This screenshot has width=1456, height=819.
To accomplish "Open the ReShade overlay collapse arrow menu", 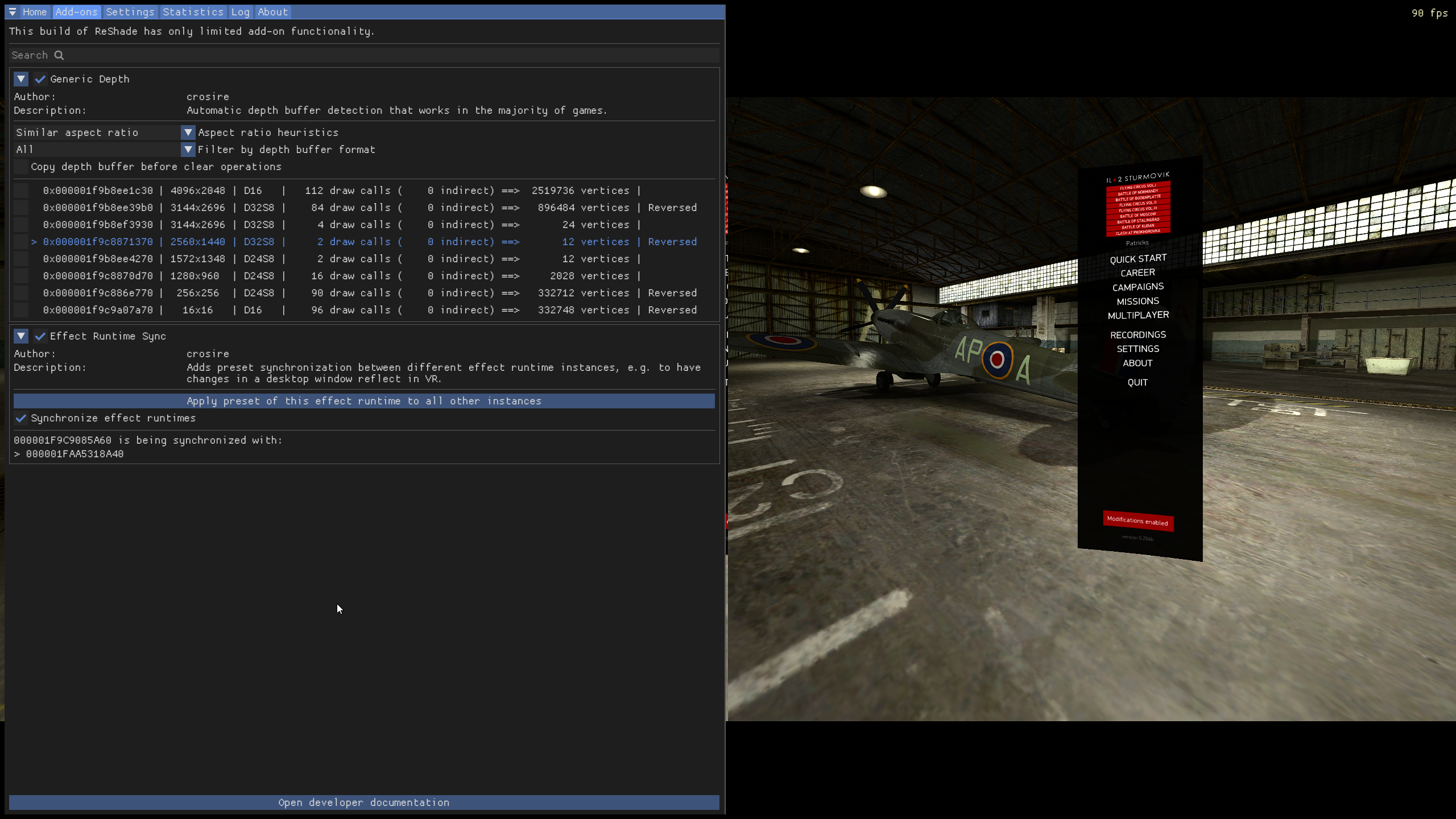I will point(12,12).
